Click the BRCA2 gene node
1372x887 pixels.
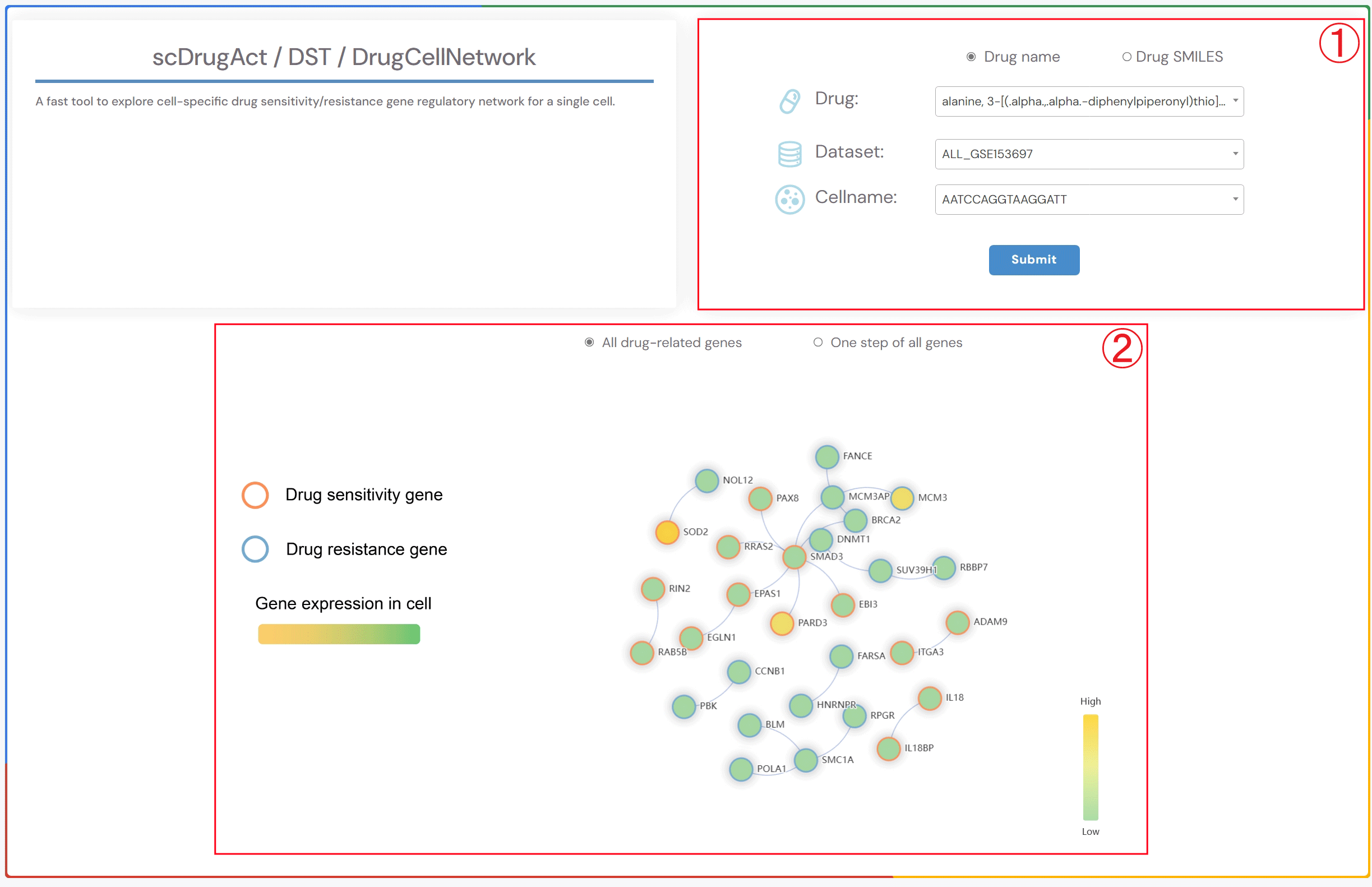click(856, 521)
